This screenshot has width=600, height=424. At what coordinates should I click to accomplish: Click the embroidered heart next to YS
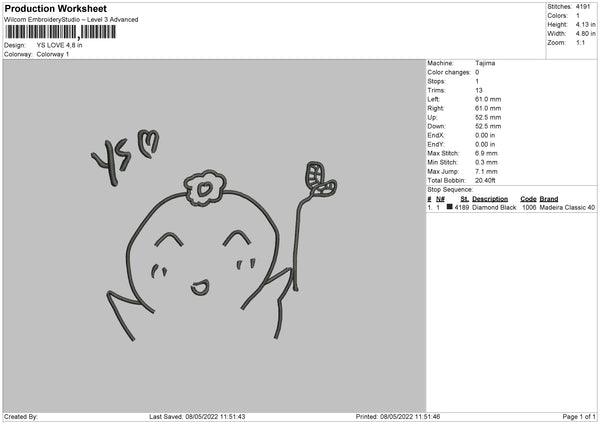[149, 144]
